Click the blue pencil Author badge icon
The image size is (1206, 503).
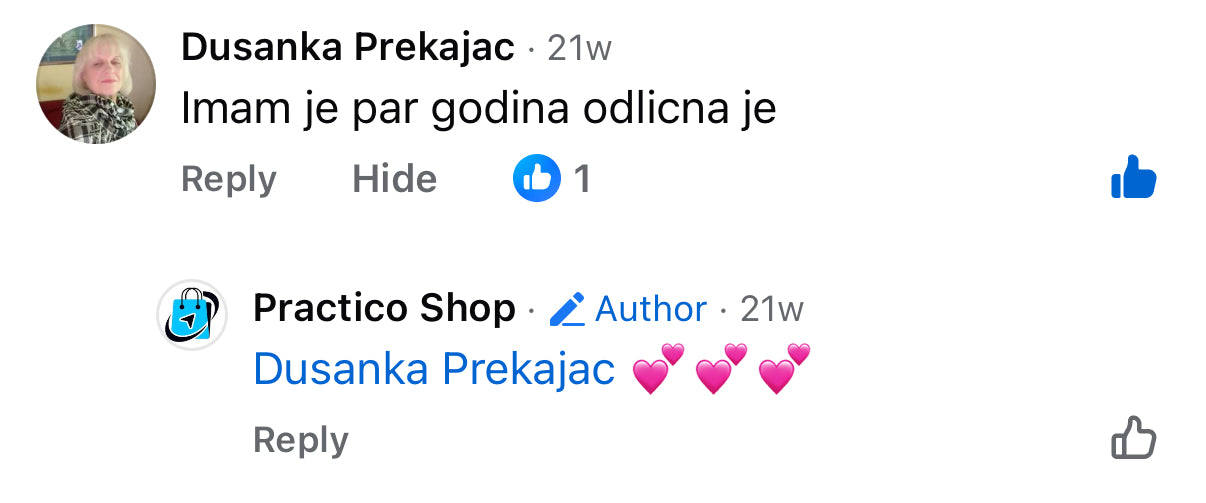(567, 309)
